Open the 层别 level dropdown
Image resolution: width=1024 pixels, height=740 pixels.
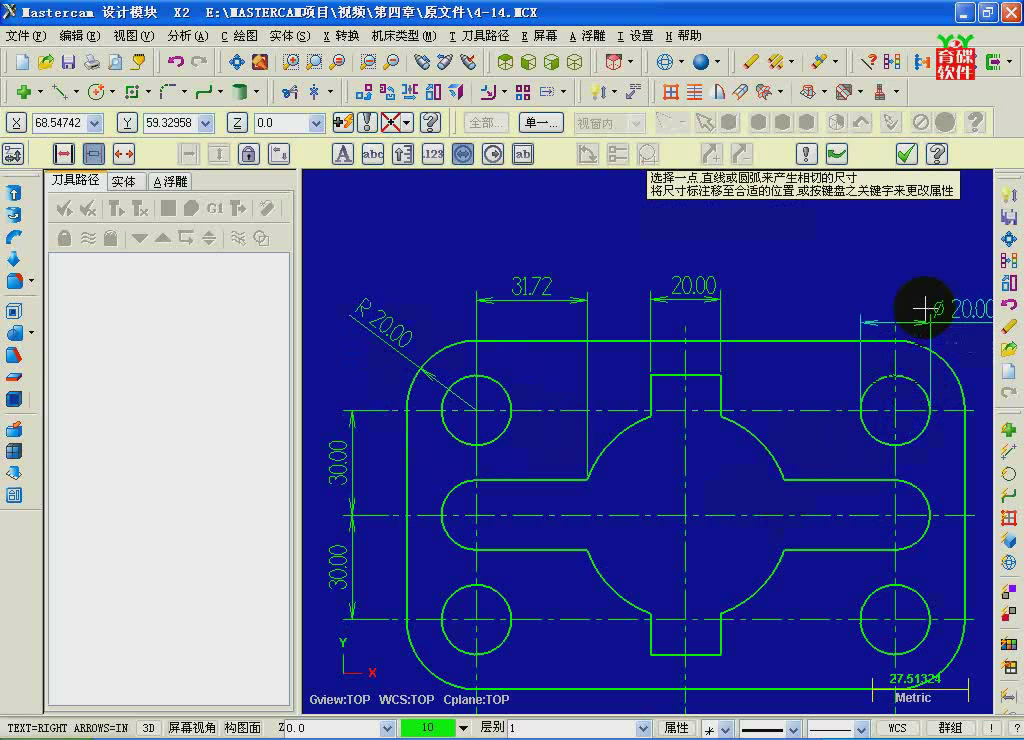pyautogui.click(x=643, y=728)
